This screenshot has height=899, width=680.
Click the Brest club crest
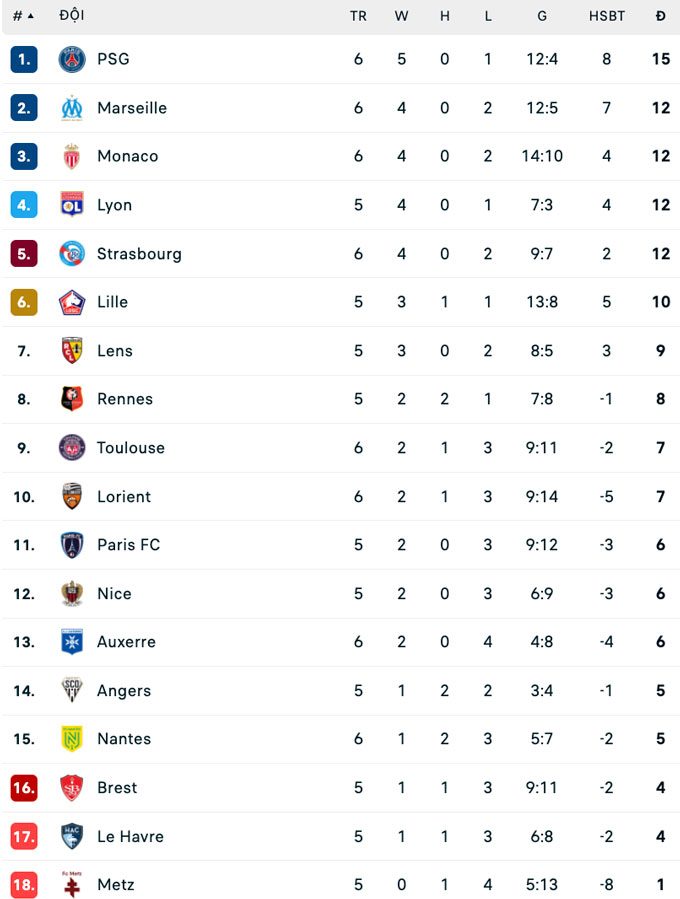coord(72,787)
